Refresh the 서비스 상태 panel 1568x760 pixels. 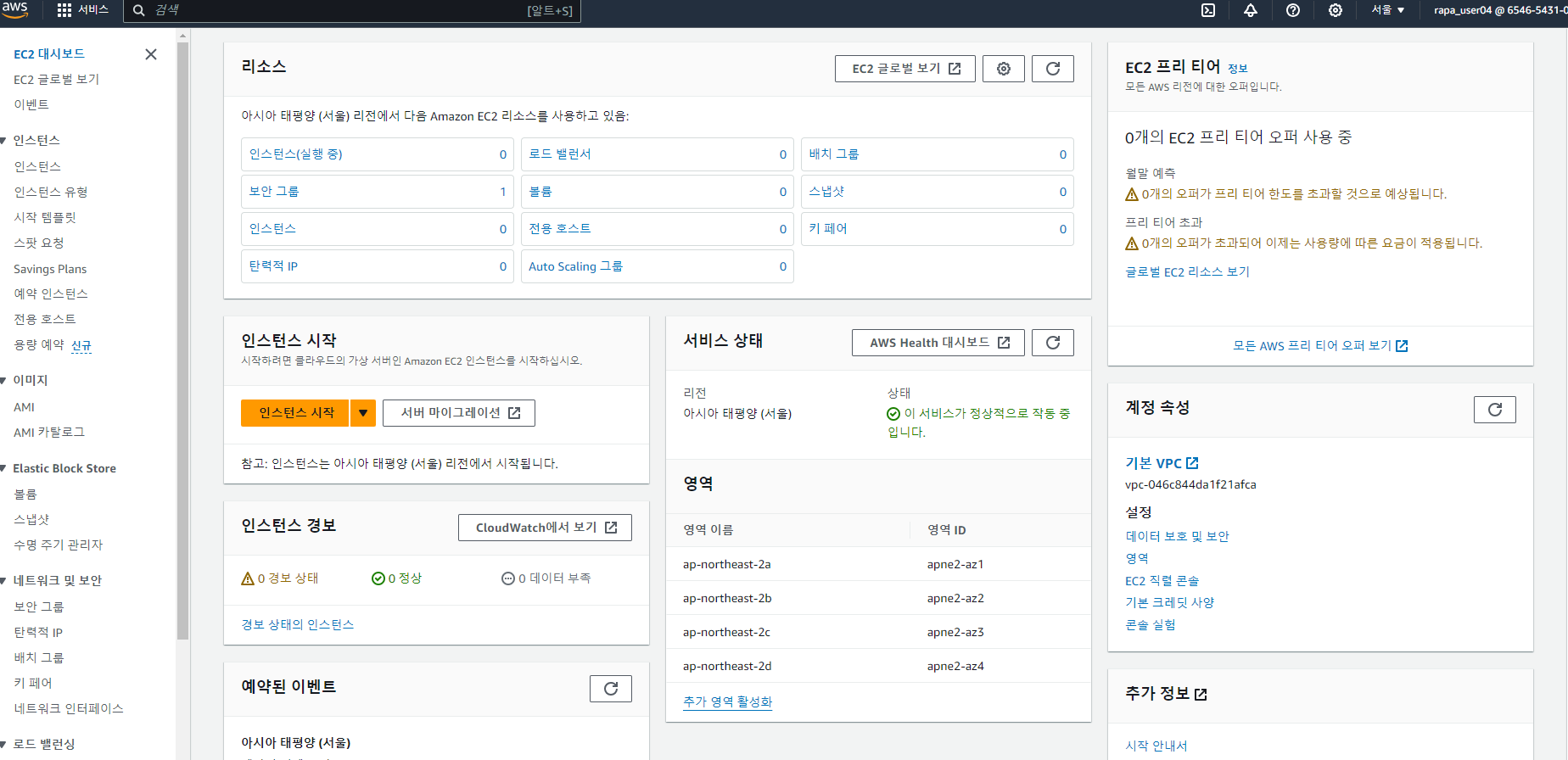pyautogui.click(x=1053, y=343)
